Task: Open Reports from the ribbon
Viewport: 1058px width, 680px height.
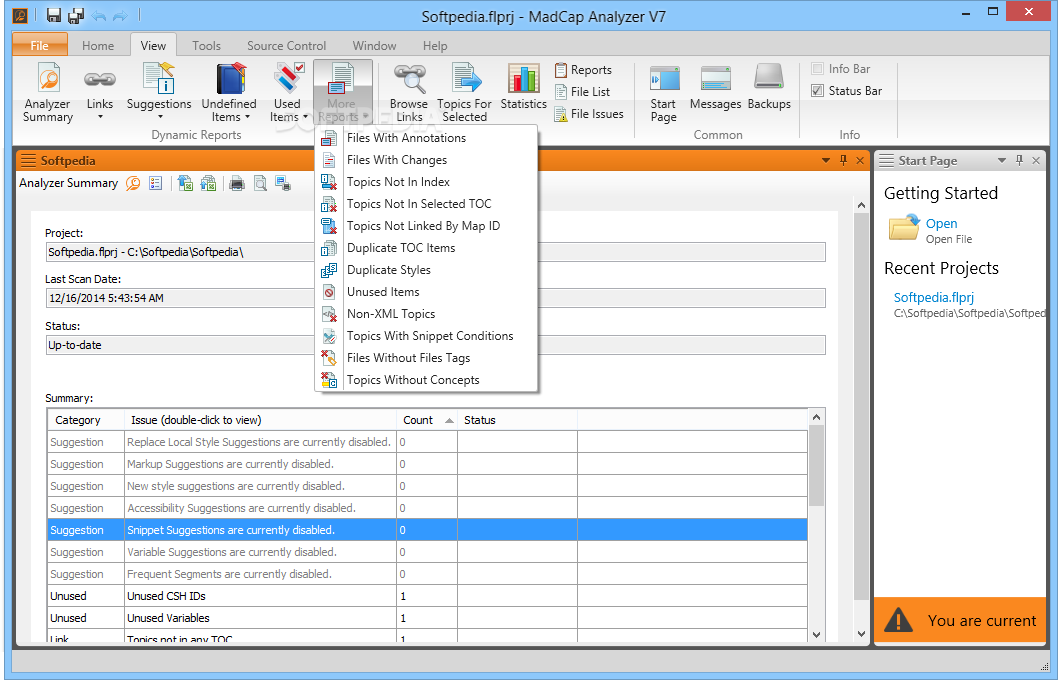Action: pos(583,69)
